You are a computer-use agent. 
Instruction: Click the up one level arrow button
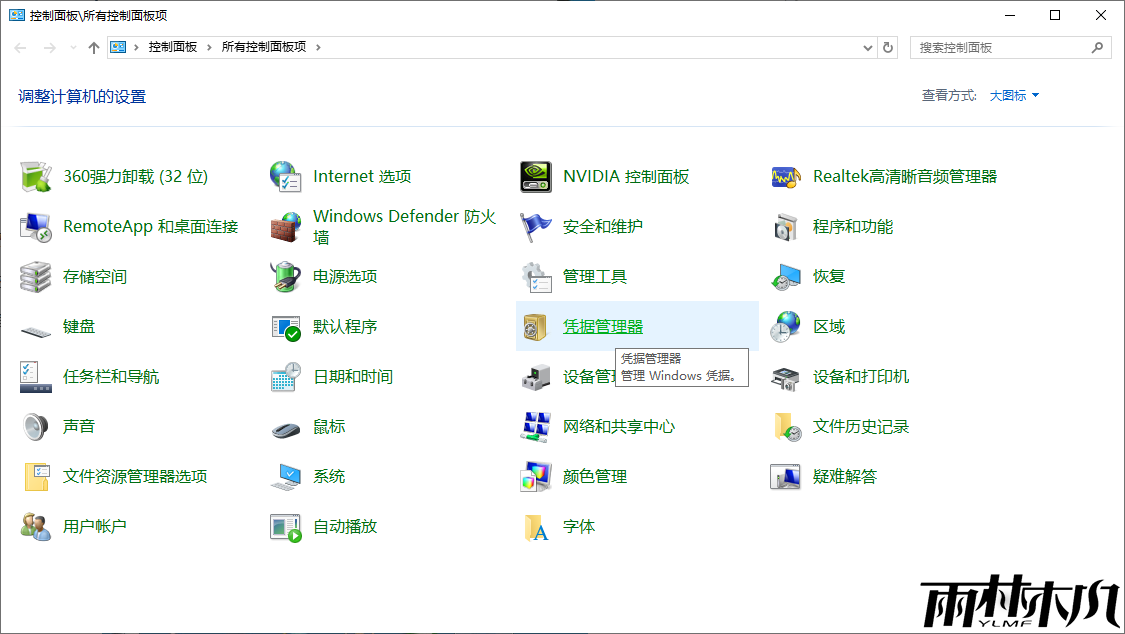(94, 47)
